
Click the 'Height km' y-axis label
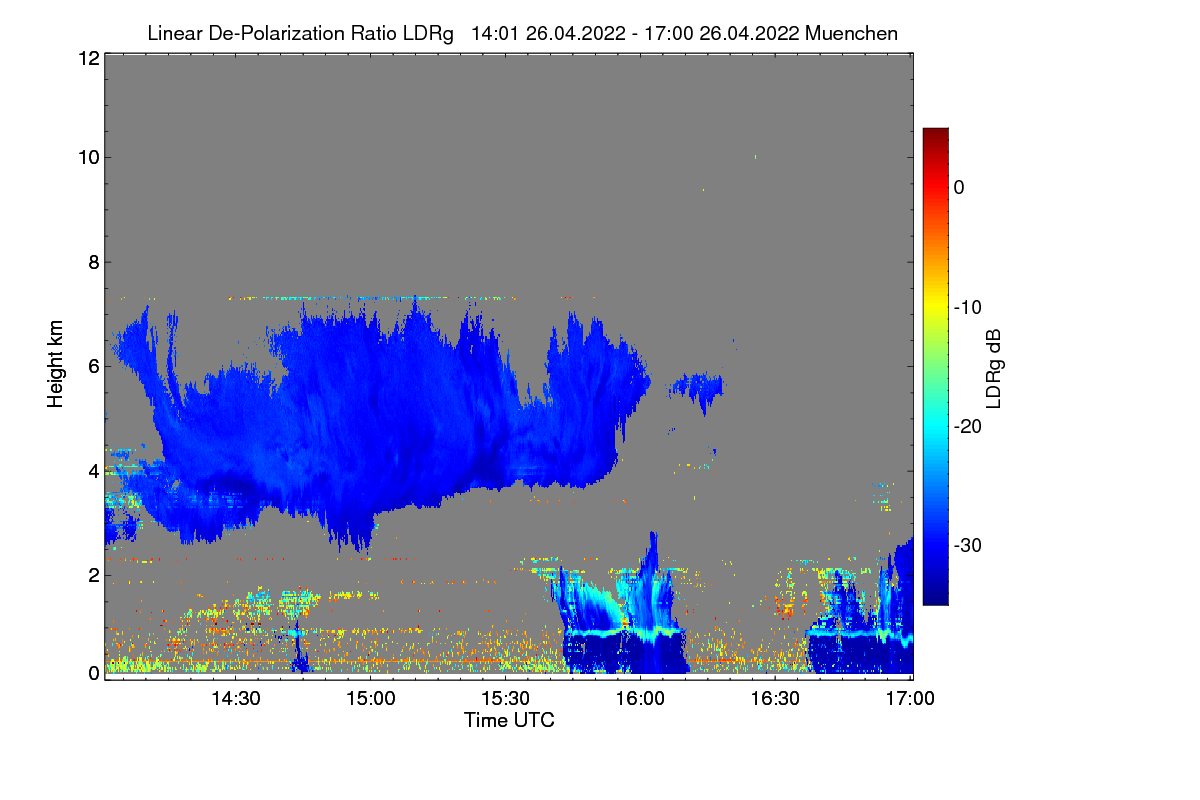click(55, 364)
